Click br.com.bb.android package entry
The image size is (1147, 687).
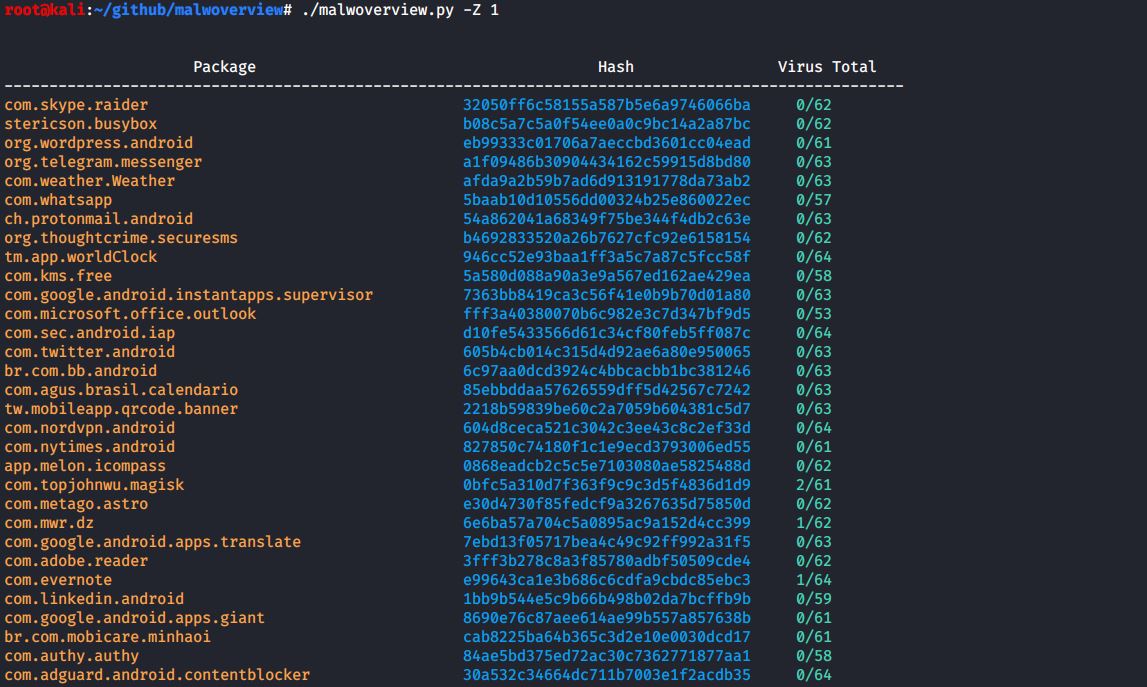point(80,372)
